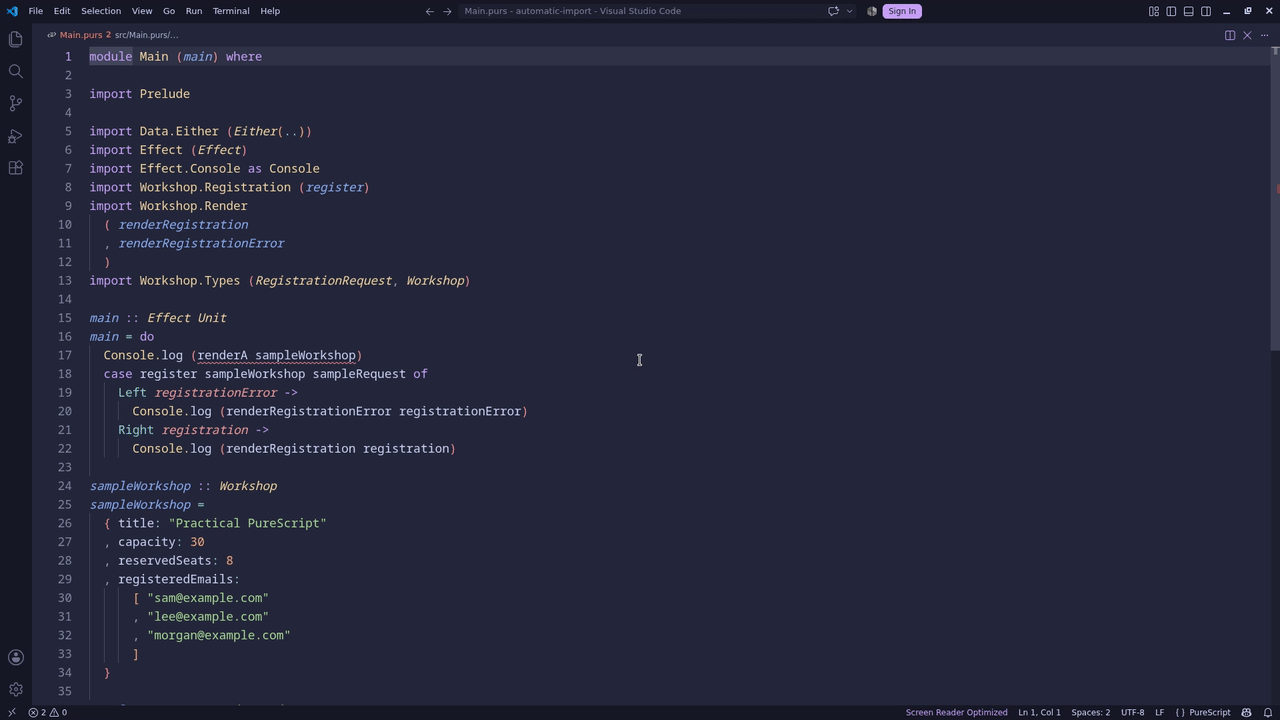Click the 'sampleWorkshop :: Workshop' signature
The image size is (1280, 720).
(183, 486)
